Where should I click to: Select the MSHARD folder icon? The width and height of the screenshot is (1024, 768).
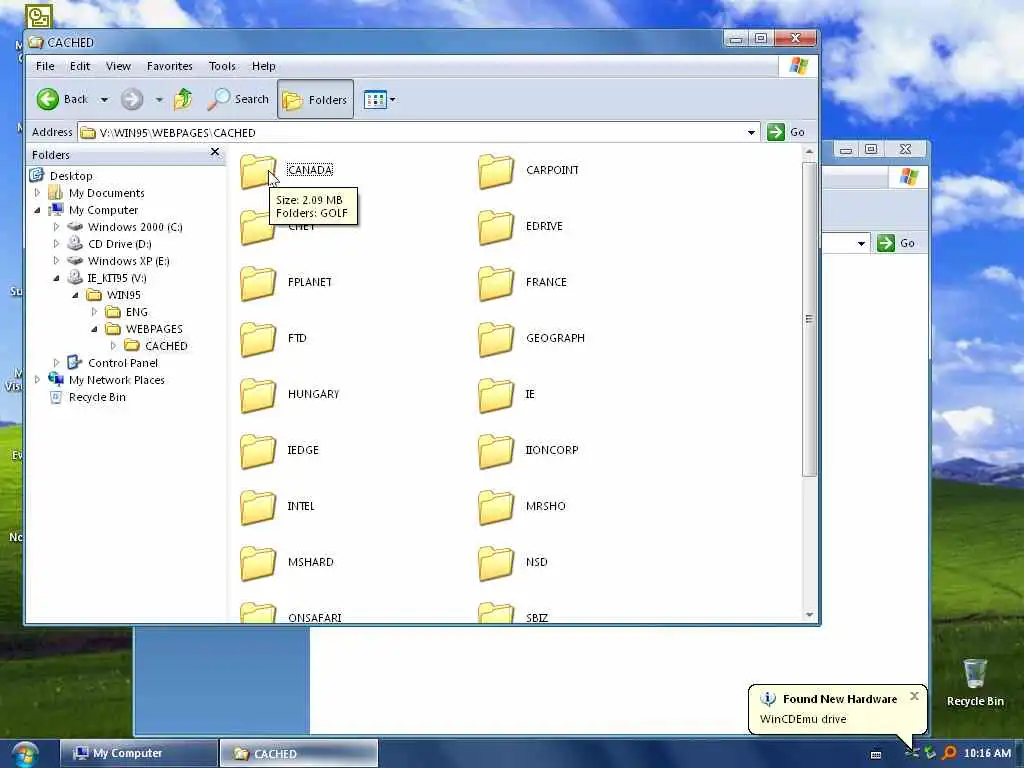click(x=258, y=563)
